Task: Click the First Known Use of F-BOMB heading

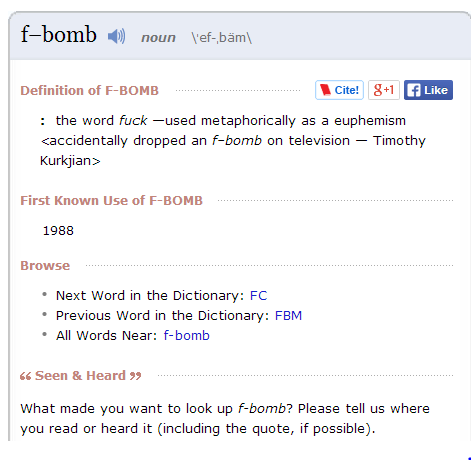Action: click(x=112, y=201)
